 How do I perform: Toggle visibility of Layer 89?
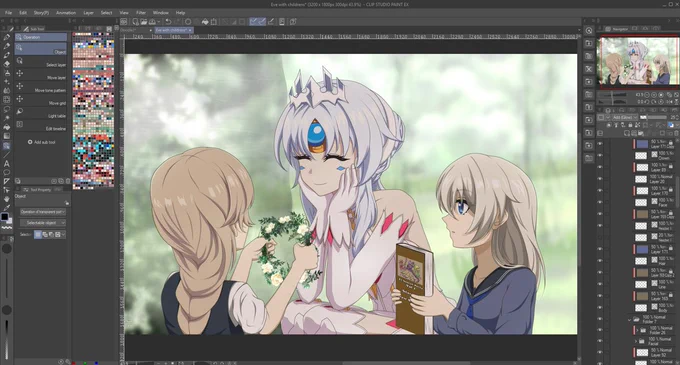(x=600, y=167)
